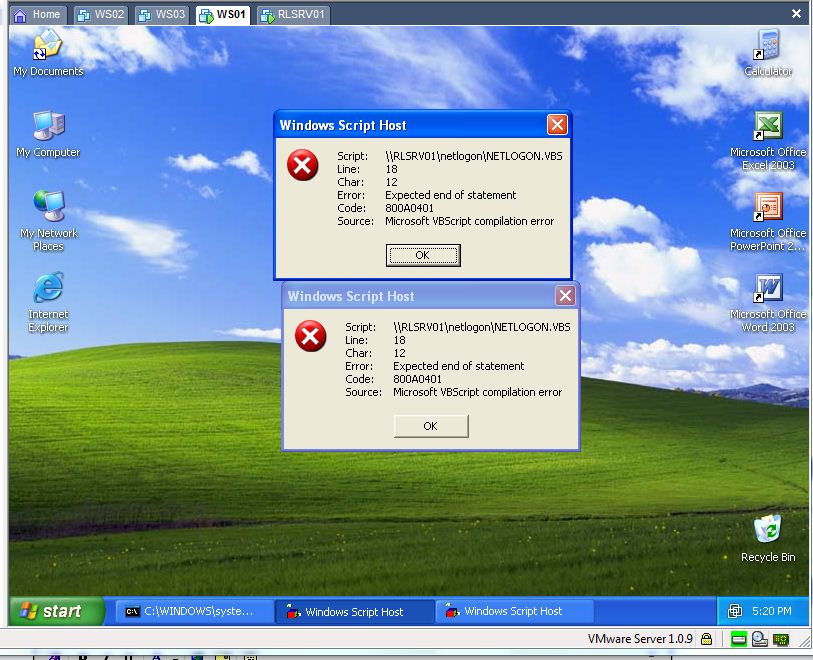Viewport: 813px width, 660px height.
Task: Open My Computer desktop icon
Action: pos(48,134)
